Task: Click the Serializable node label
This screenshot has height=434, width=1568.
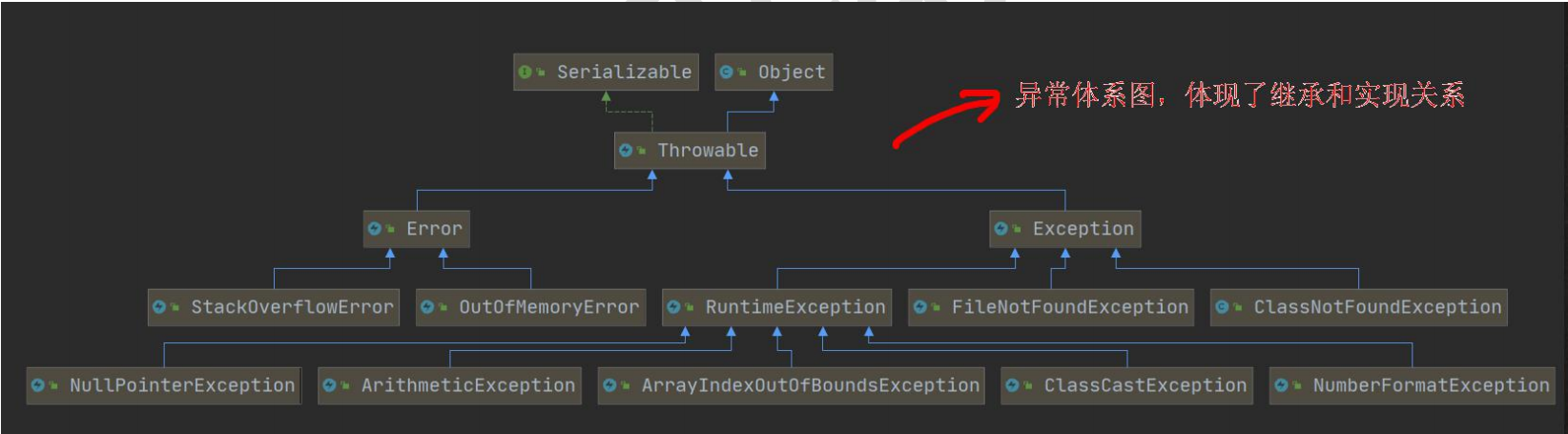Action: [624, 72]
